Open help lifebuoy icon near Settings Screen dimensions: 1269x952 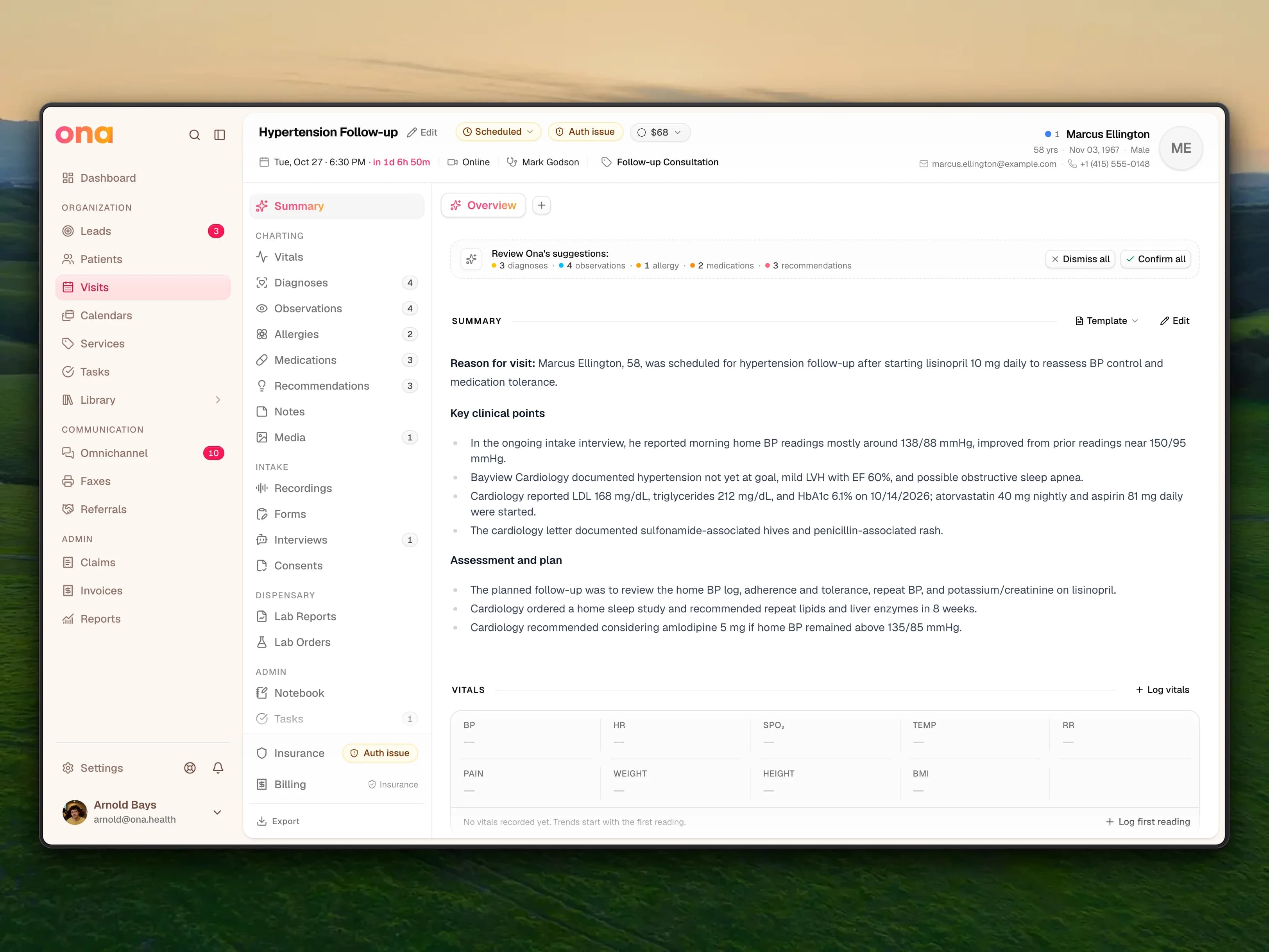(190, 768)
